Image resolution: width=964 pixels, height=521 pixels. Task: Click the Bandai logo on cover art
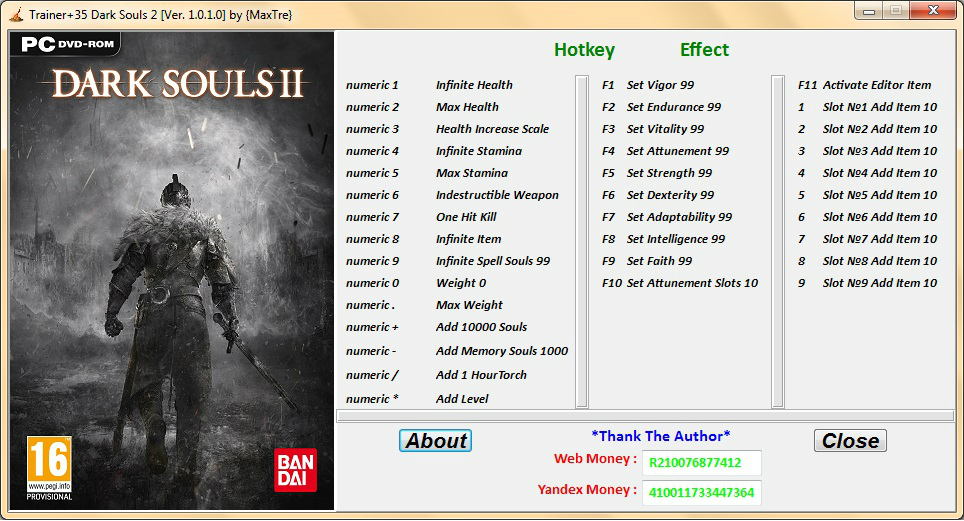tap(295, 471)
